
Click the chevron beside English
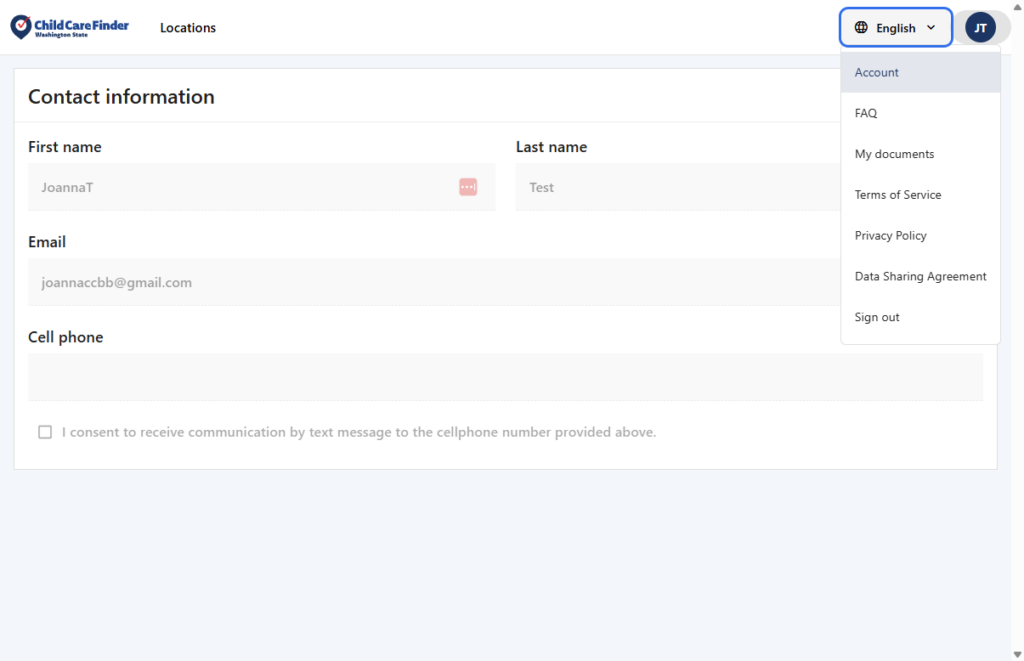click(x=931, y=28)
